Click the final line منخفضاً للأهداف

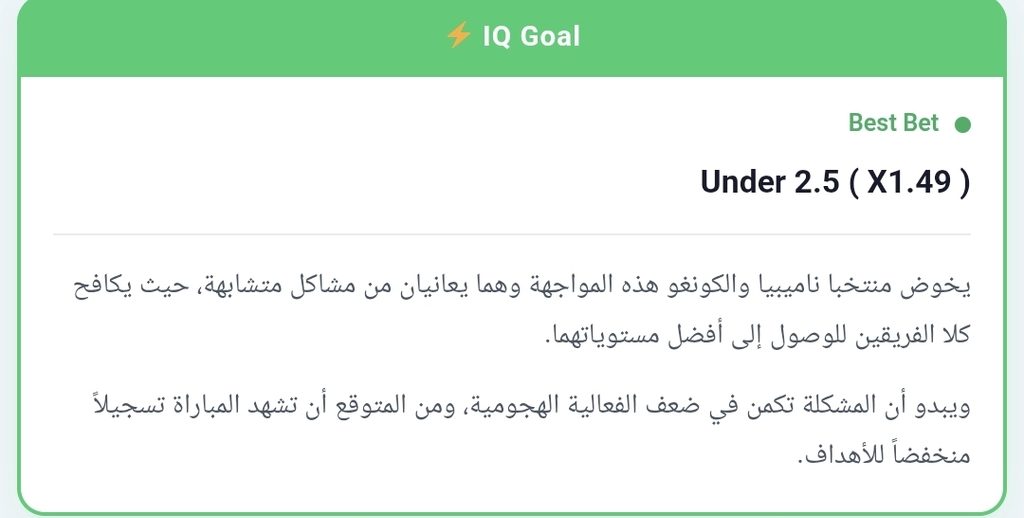pyautogui.click(x=884, y=454)
